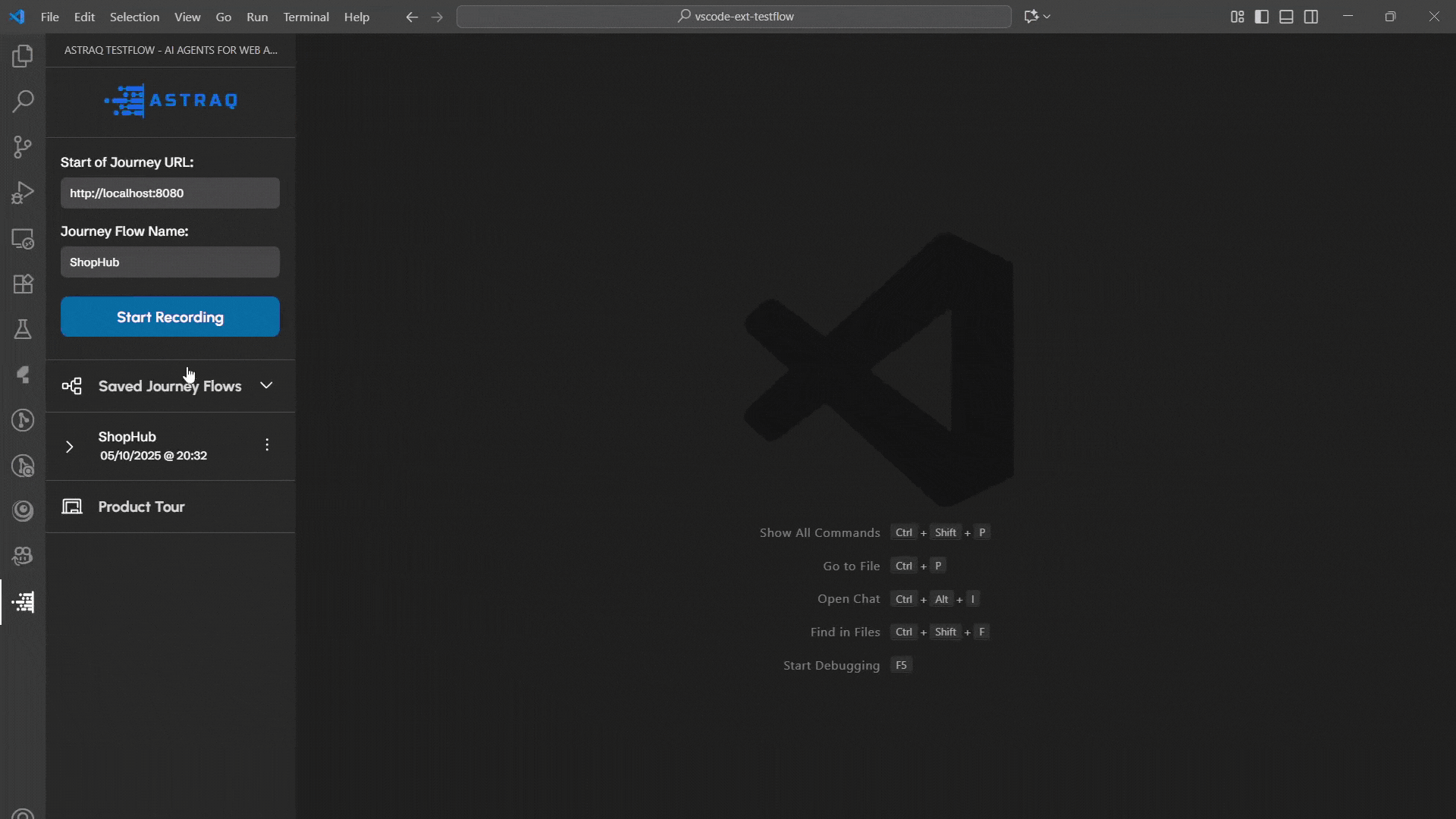The width and height of the screenshot is (1456, 819).
Task: Open ShopHub three-dot options menu
Action: click(267, 445)
